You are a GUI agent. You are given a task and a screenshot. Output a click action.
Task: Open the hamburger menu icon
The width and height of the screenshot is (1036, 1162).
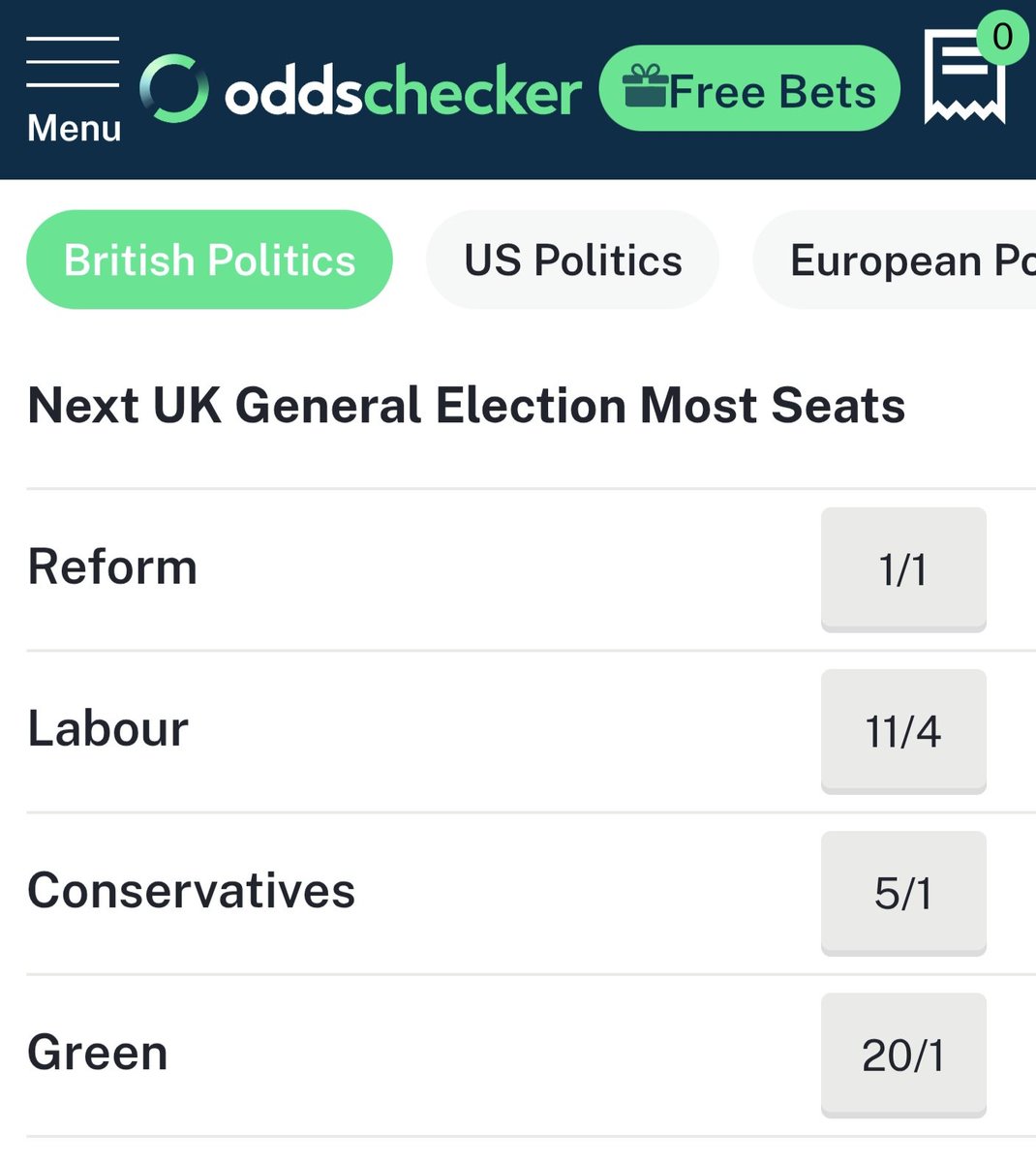(73, 62)
